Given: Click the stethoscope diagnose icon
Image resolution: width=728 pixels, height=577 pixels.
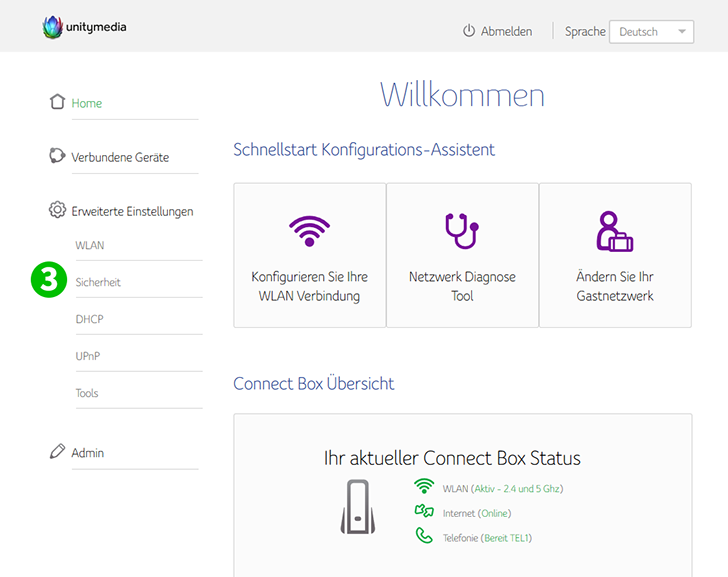Looking at the screenshot, I should pos(462,231).
